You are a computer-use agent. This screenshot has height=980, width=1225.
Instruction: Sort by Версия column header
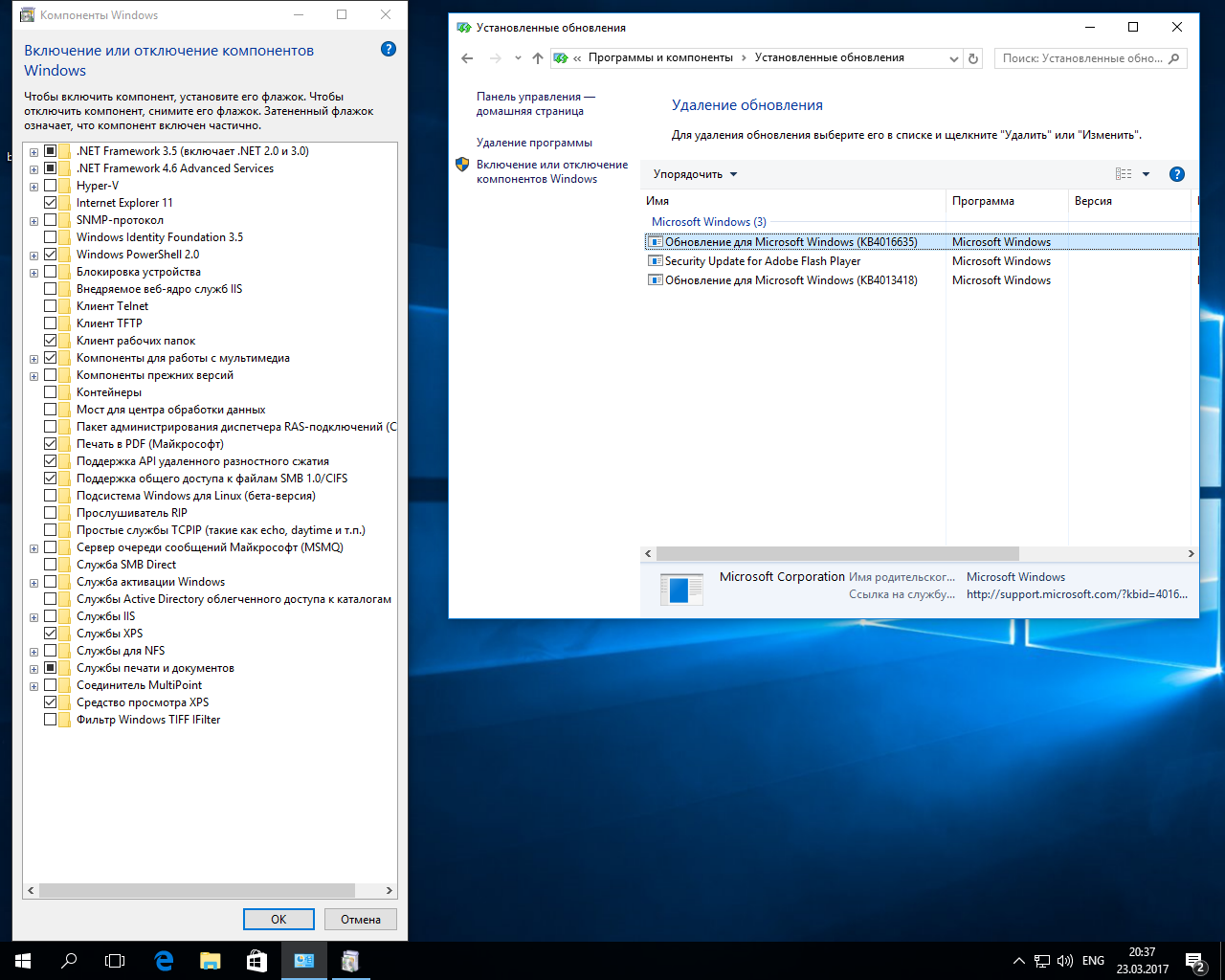tap(1130, 201)
